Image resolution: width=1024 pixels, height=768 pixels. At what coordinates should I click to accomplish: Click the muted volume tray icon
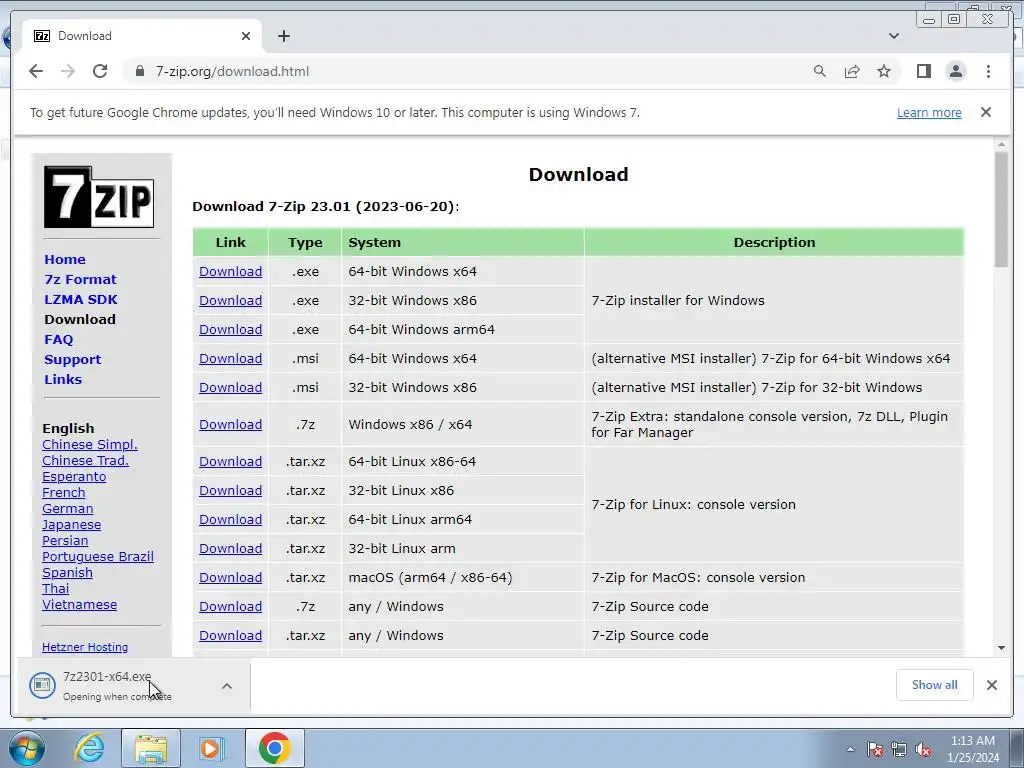point(923,749)
